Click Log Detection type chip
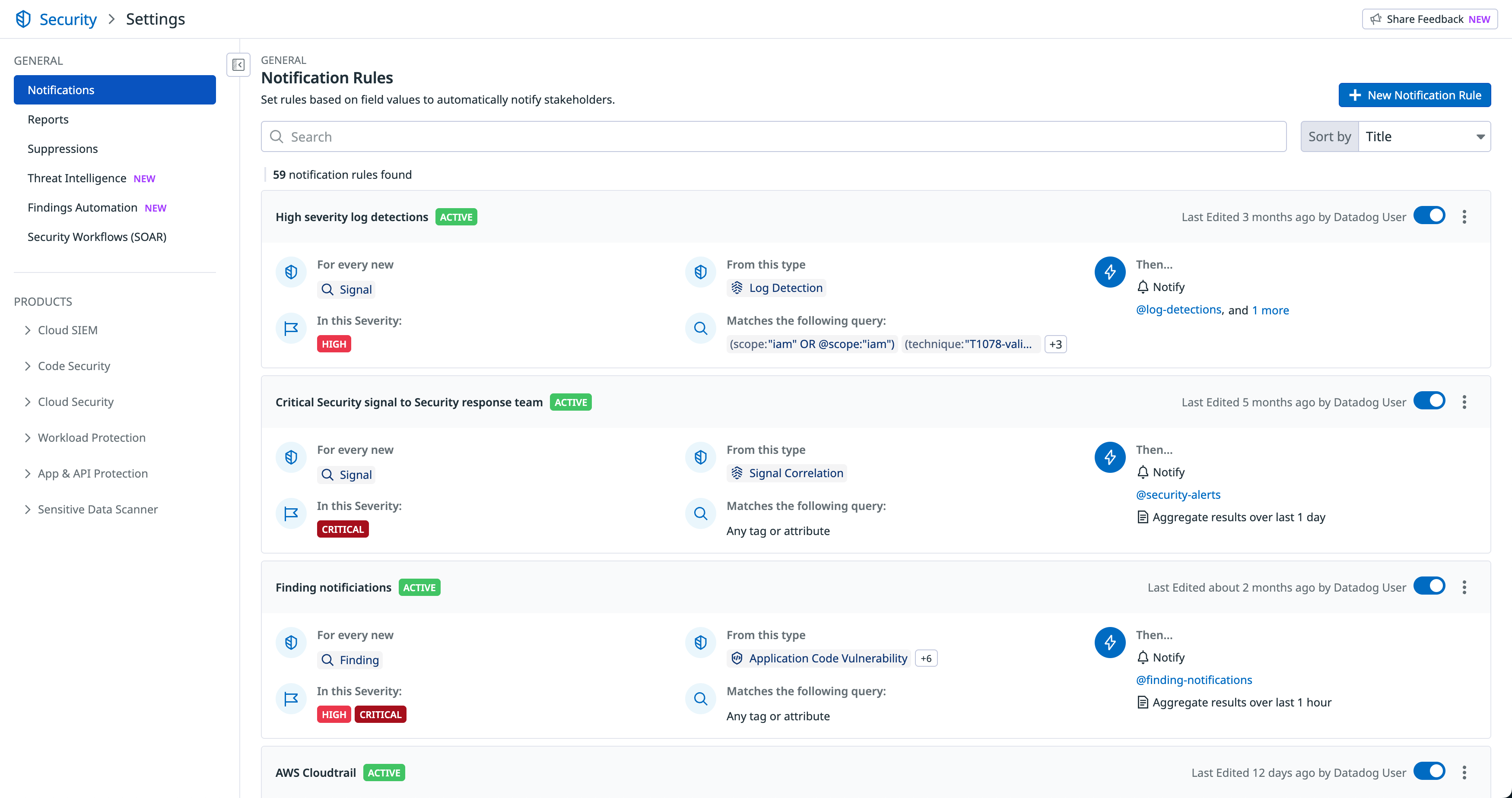The image size is (1512, 798). (x=777, y=288)
